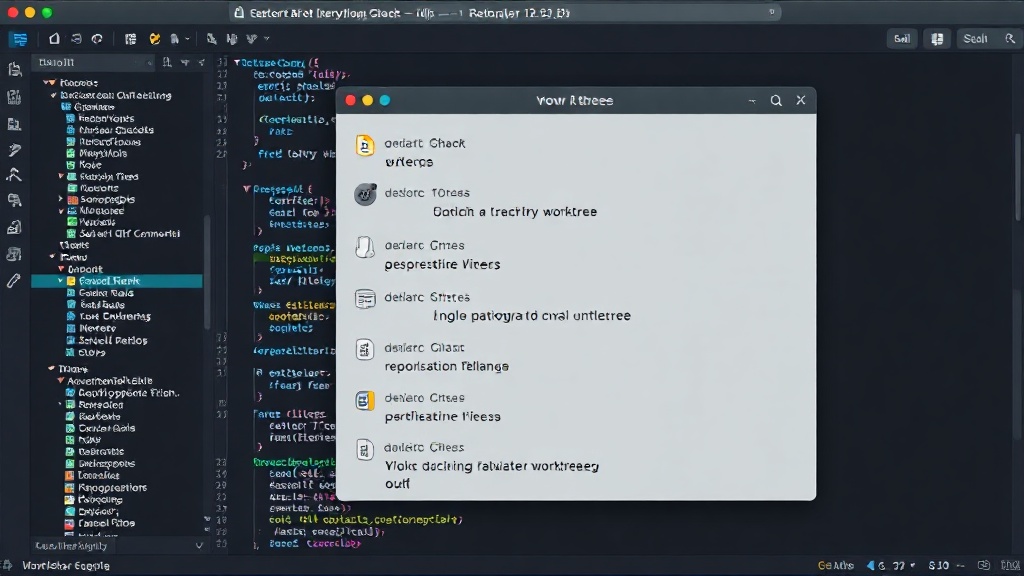Click the lines icon beside 'detlarc Sttes'
The height and width of the screenshot is (576, 1024).
[x=365, y=298]
